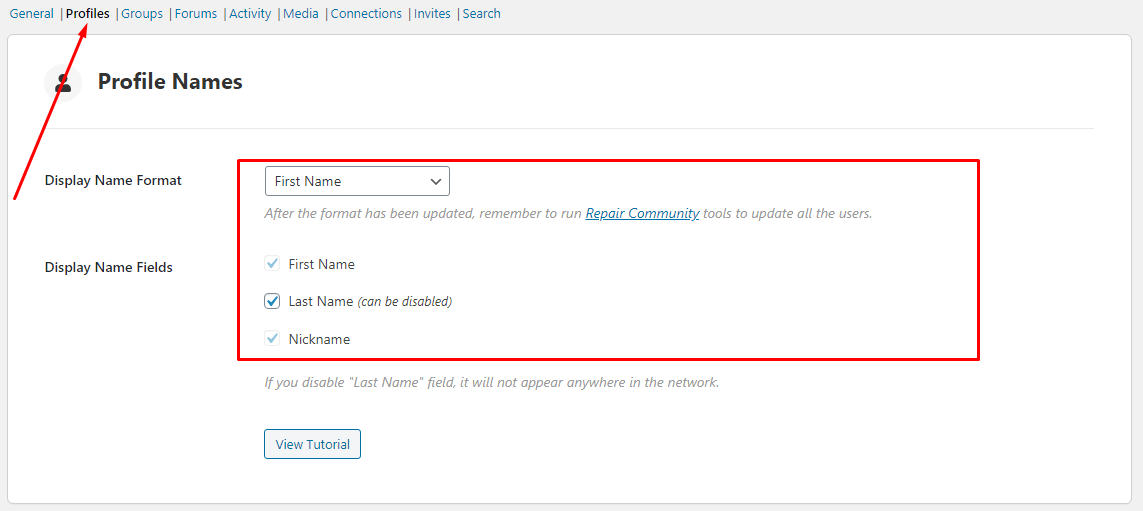Open the Display Name Format dropdown
The width and height of the screenshot is (1143, 511).
click(357, 182)
